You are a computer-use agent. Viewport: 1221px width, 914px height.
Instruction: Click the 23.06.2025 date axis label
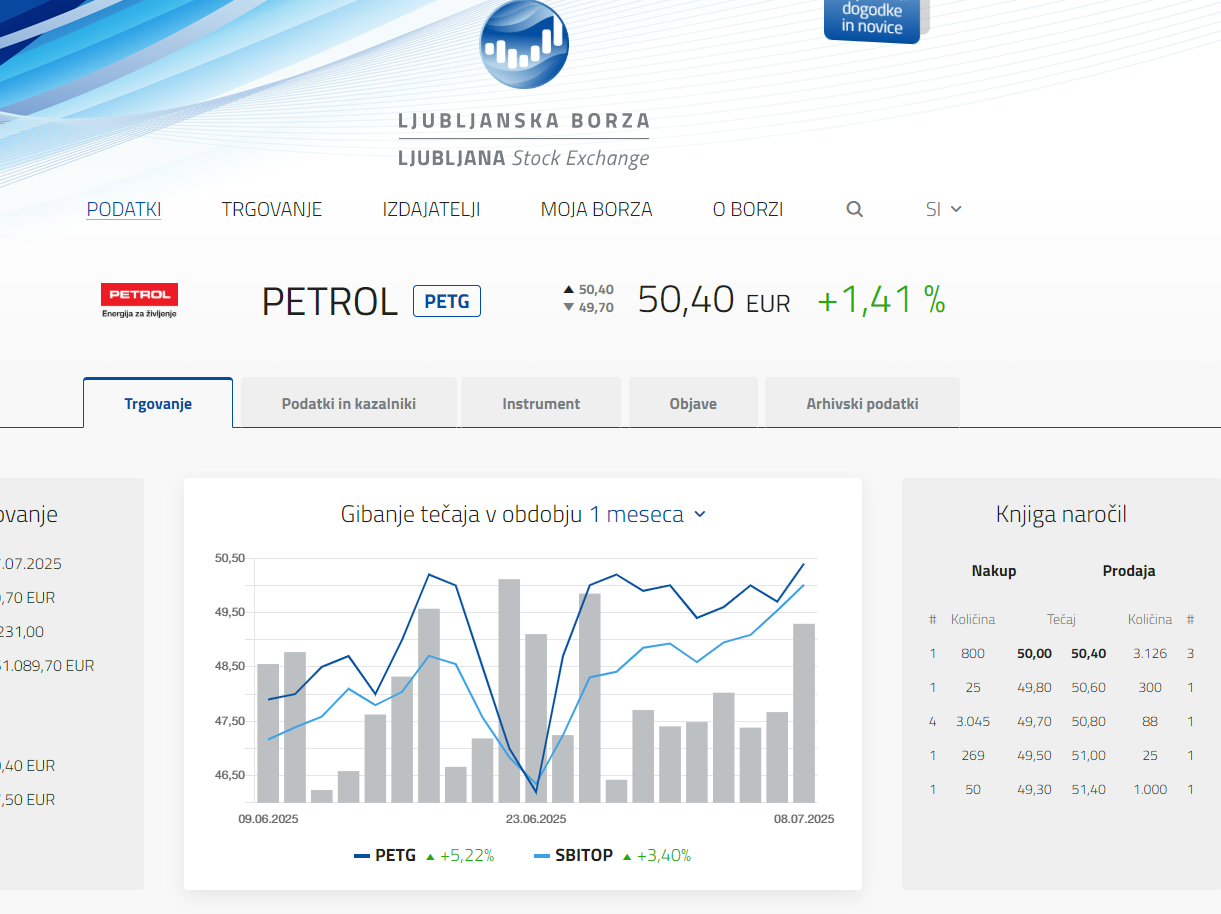(536, 819)
